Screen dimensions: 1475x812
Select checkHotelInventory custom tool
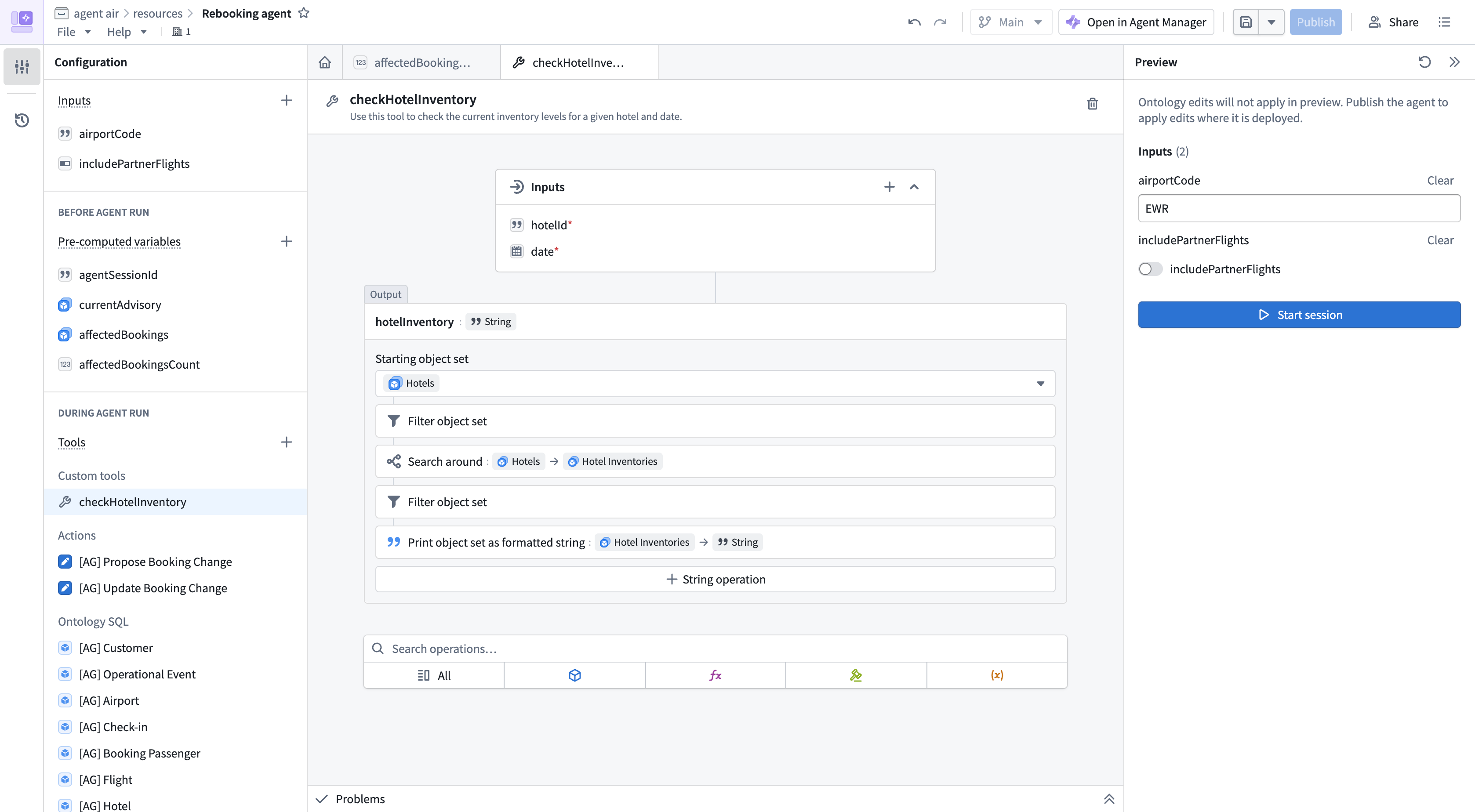pyautogui.click(x=175, y=502)
